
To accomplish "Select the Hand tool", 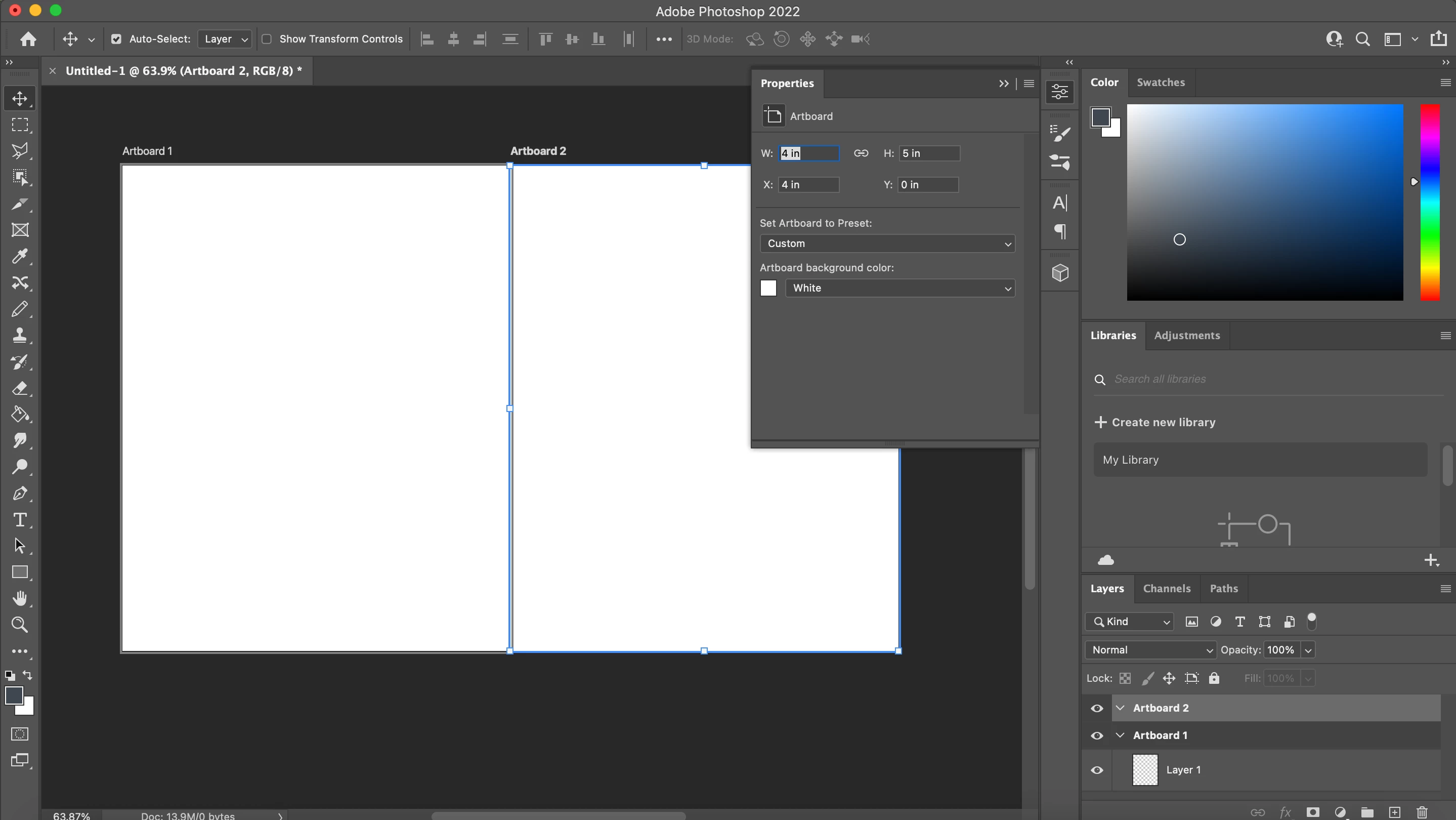I will click(x=20, y=598).
